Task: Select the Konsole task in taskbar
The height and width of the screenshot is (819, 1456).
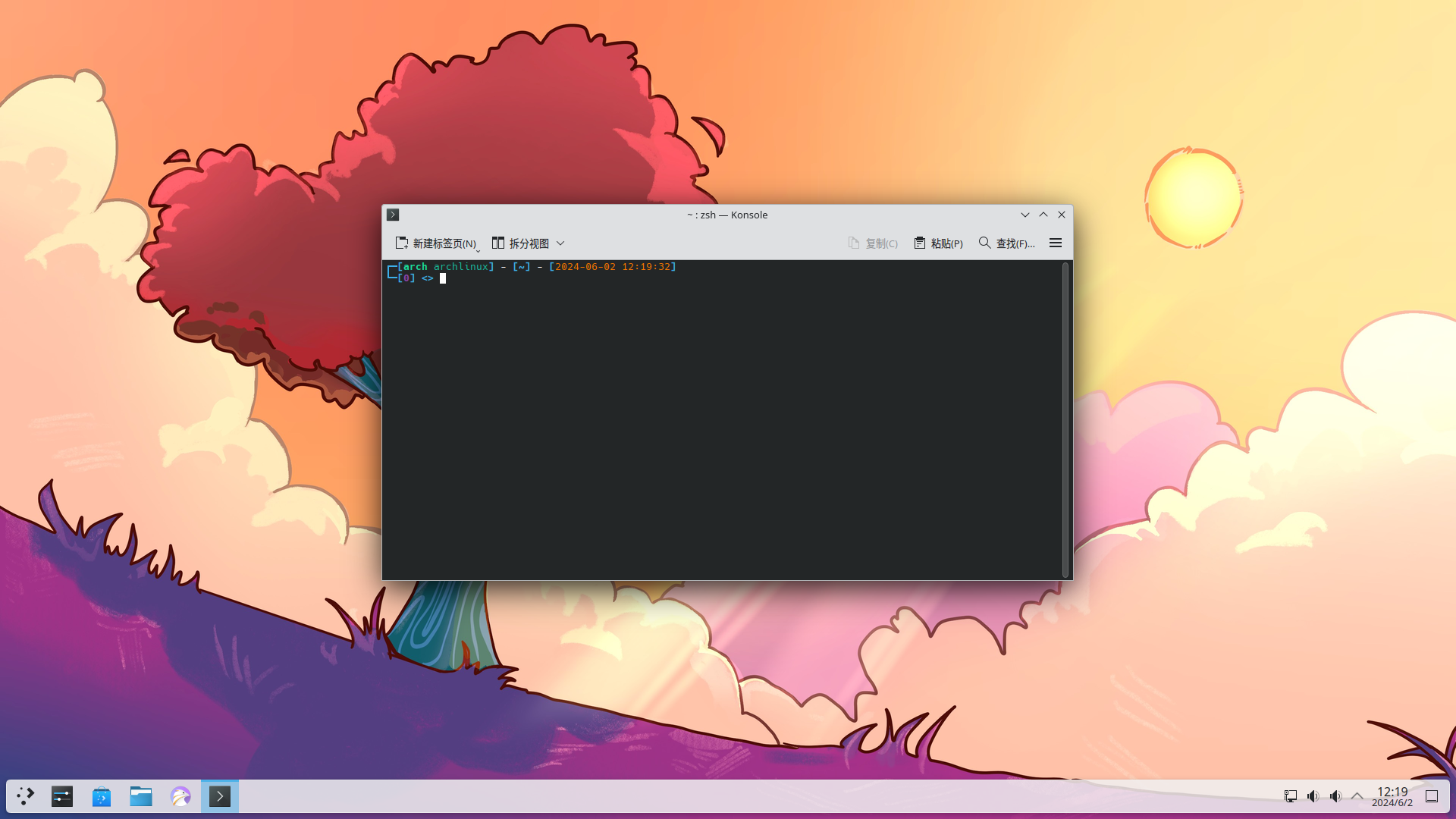Action: point(220,796)
